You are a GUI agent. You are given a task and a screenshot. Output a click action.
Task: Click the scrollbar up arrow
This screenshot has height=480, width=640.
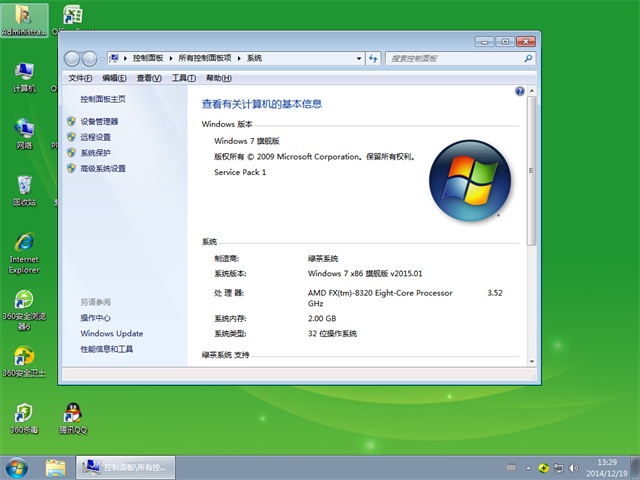click(x=531, y=91)
